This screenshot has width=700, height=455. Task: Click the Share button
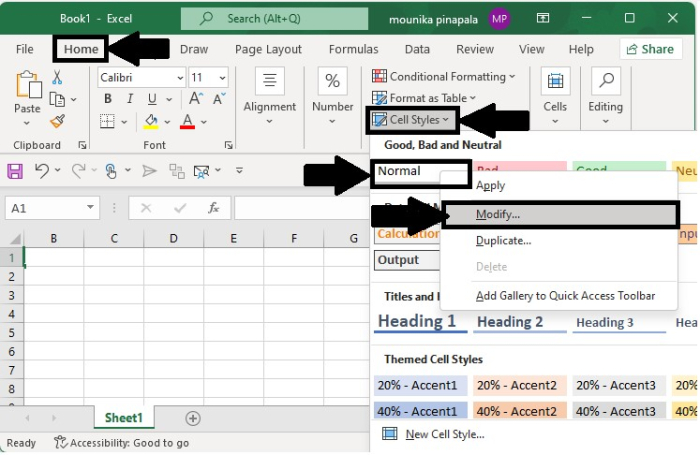(650, 49)
